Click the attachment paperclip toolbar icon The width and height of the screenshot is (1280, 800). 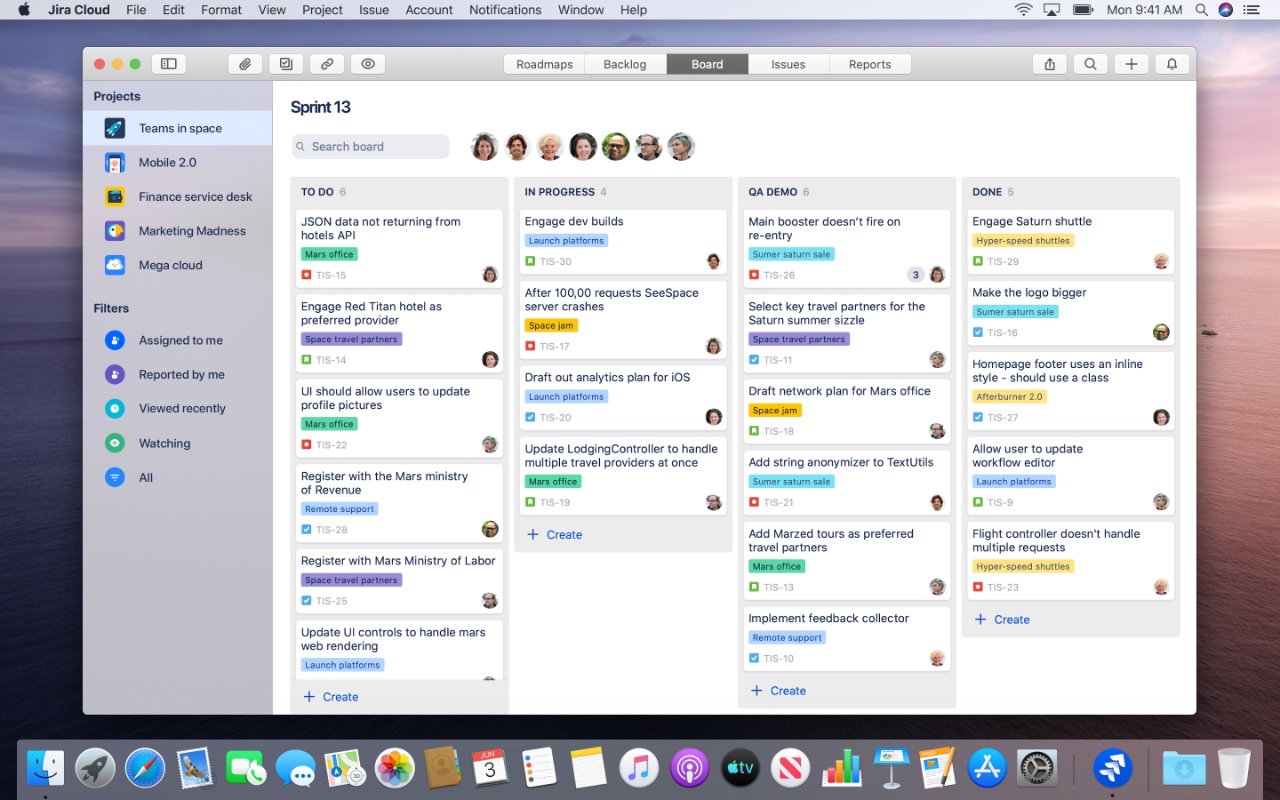(x=245, y=64)
